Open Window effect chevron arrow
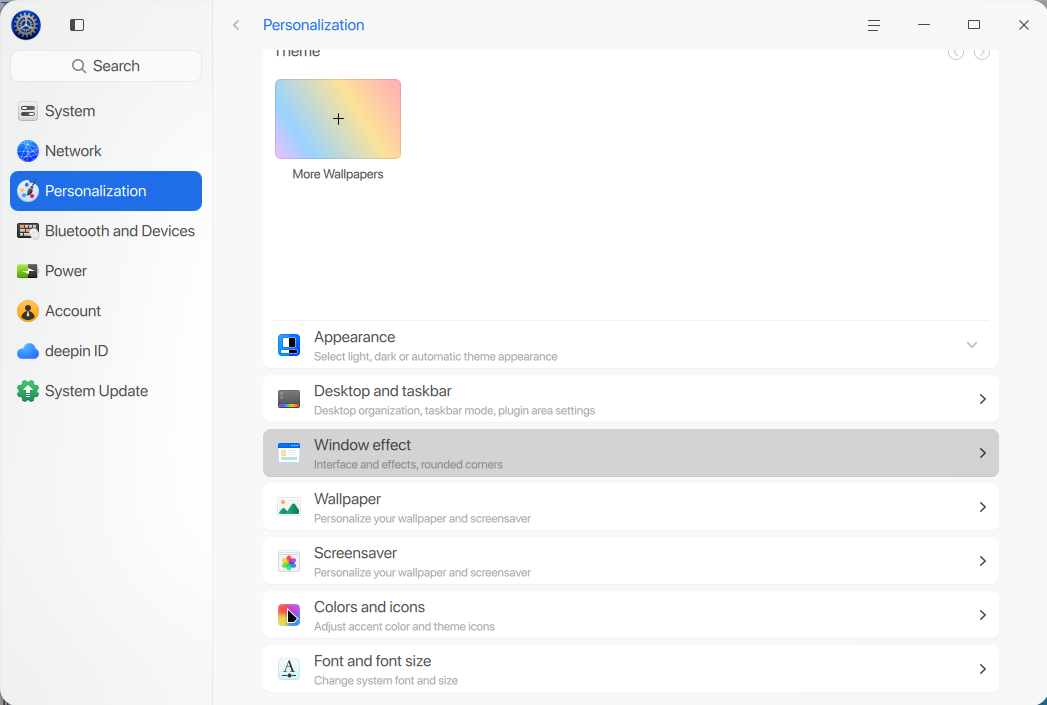This screenshot has height=705, width=1047. click(982, 453)
